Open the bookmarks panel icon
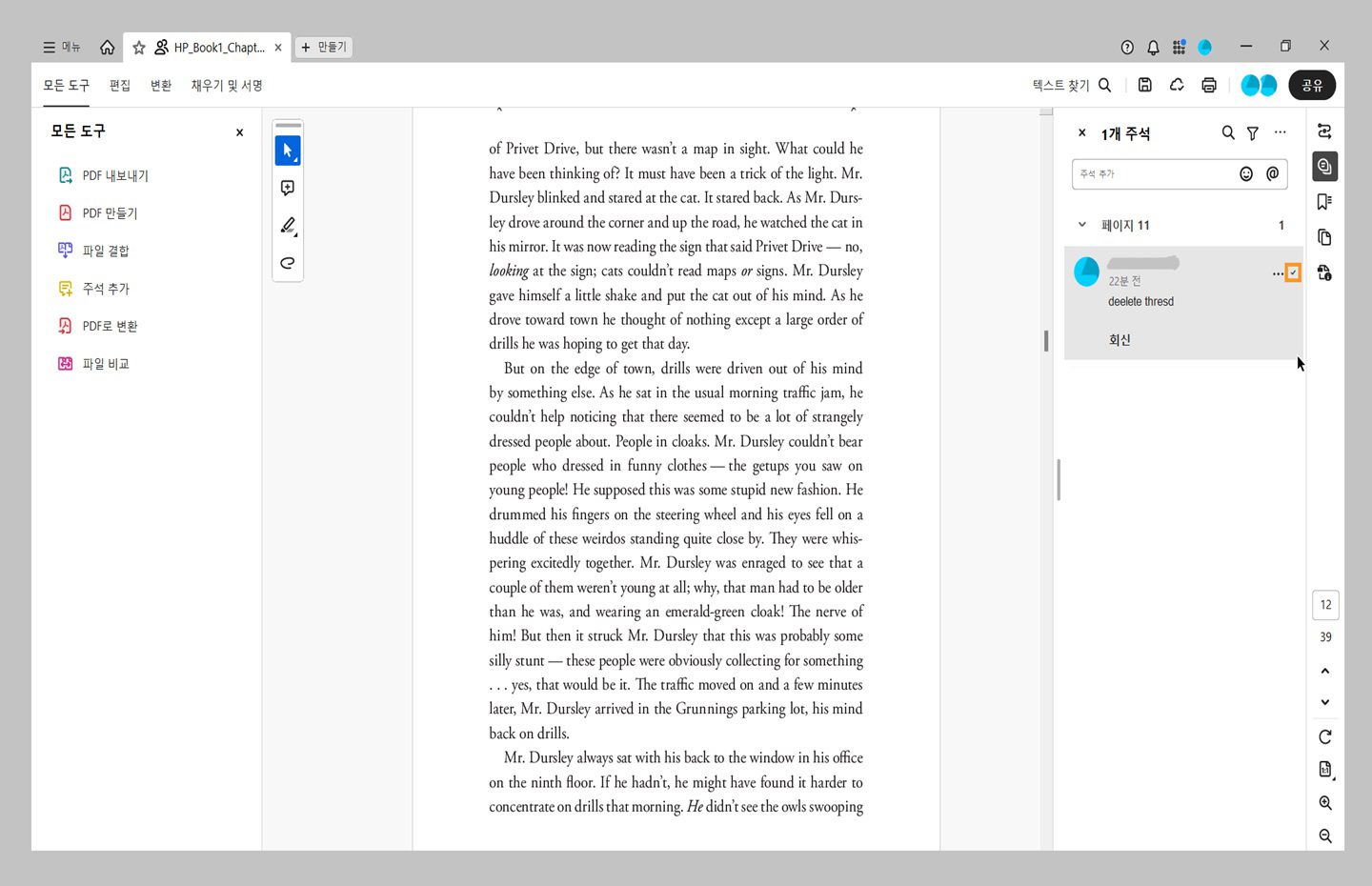The image size is (1372, 886). 1324,202
